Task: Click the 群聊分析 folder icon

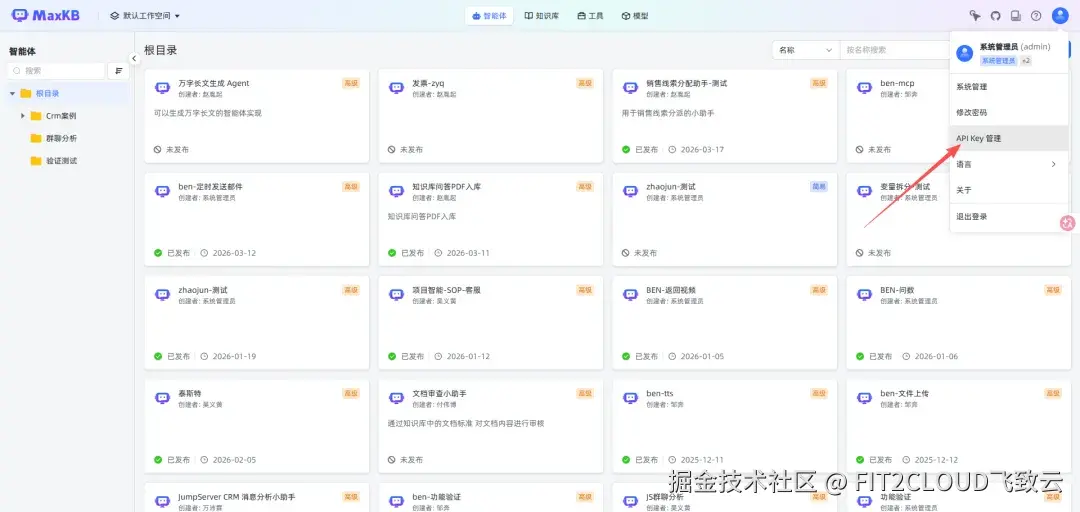Action: (x=36, y=138)
